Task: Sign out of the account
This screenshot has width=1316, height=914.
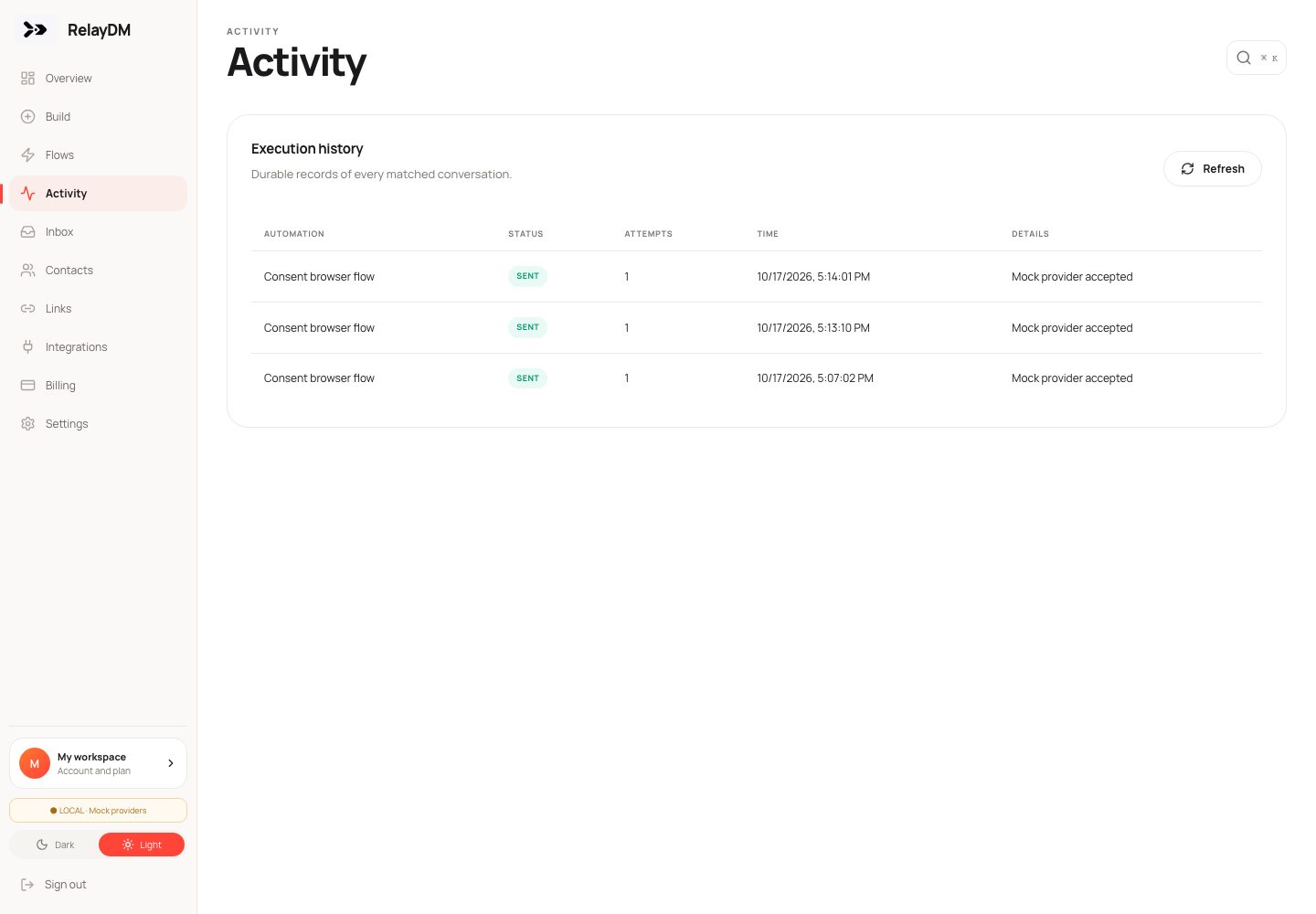Action: coord(99,885)
